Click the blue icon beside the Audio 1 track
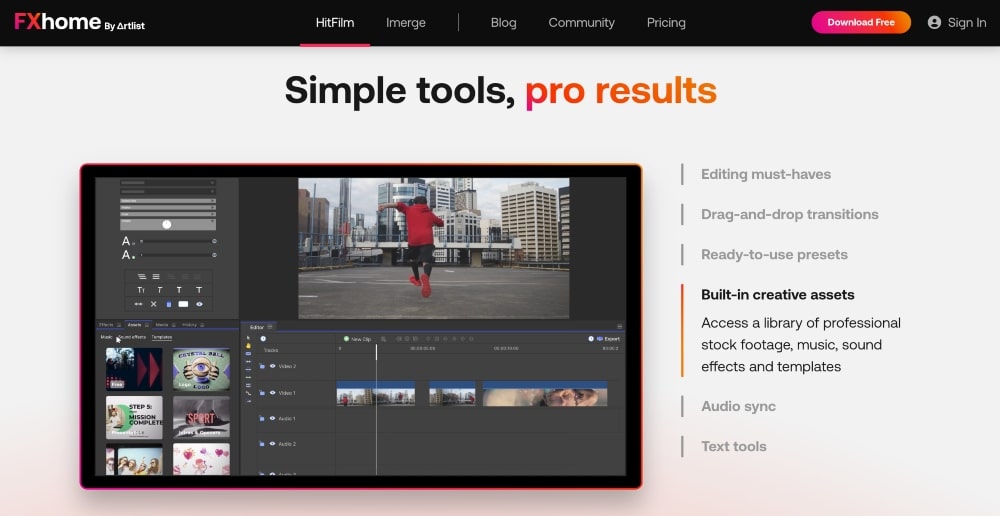The width and height of the screenshot is (1000, 516). pyautogui.click(x=262, y=418)
